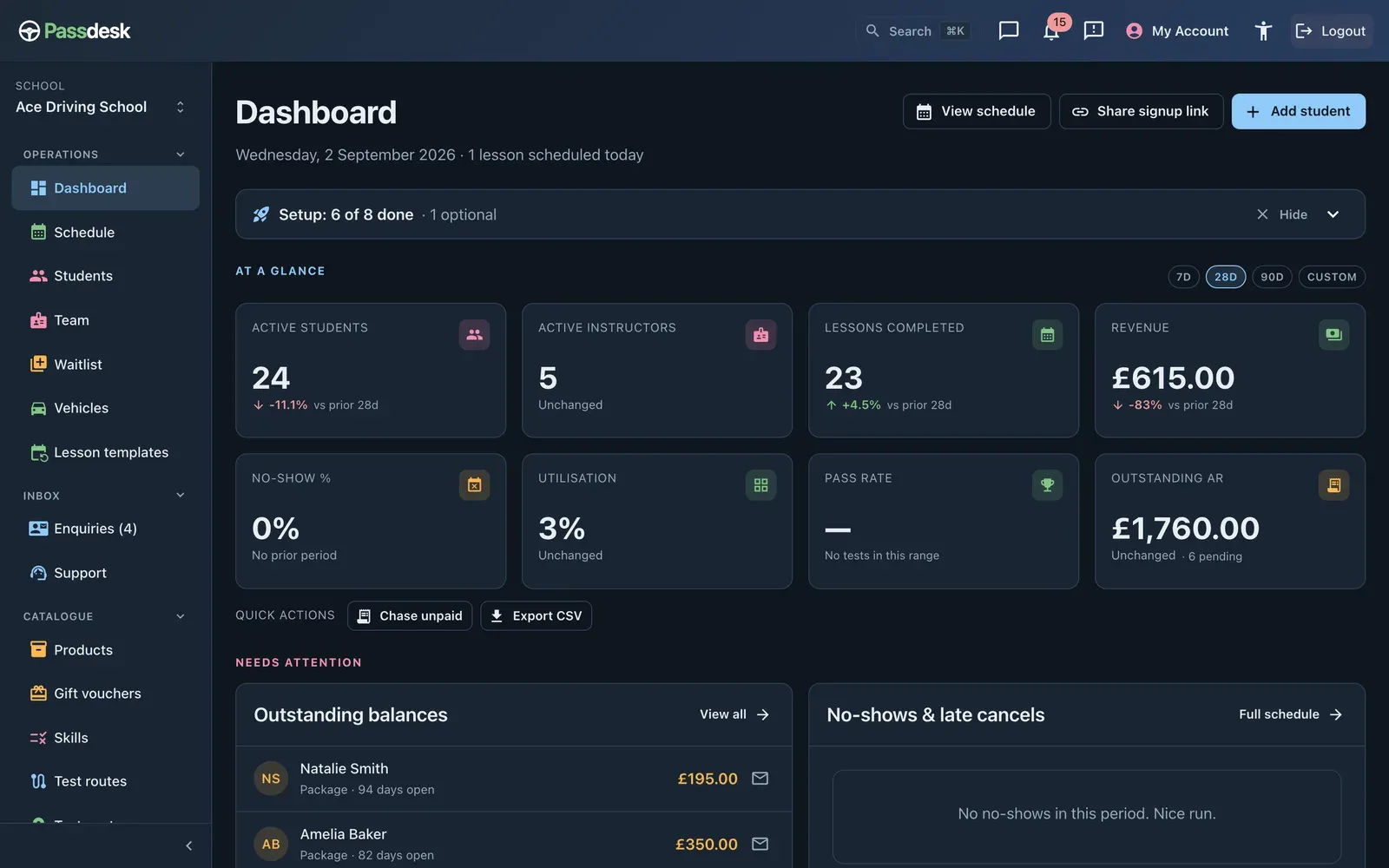Log out using the Logout button

click(1331, 31)
